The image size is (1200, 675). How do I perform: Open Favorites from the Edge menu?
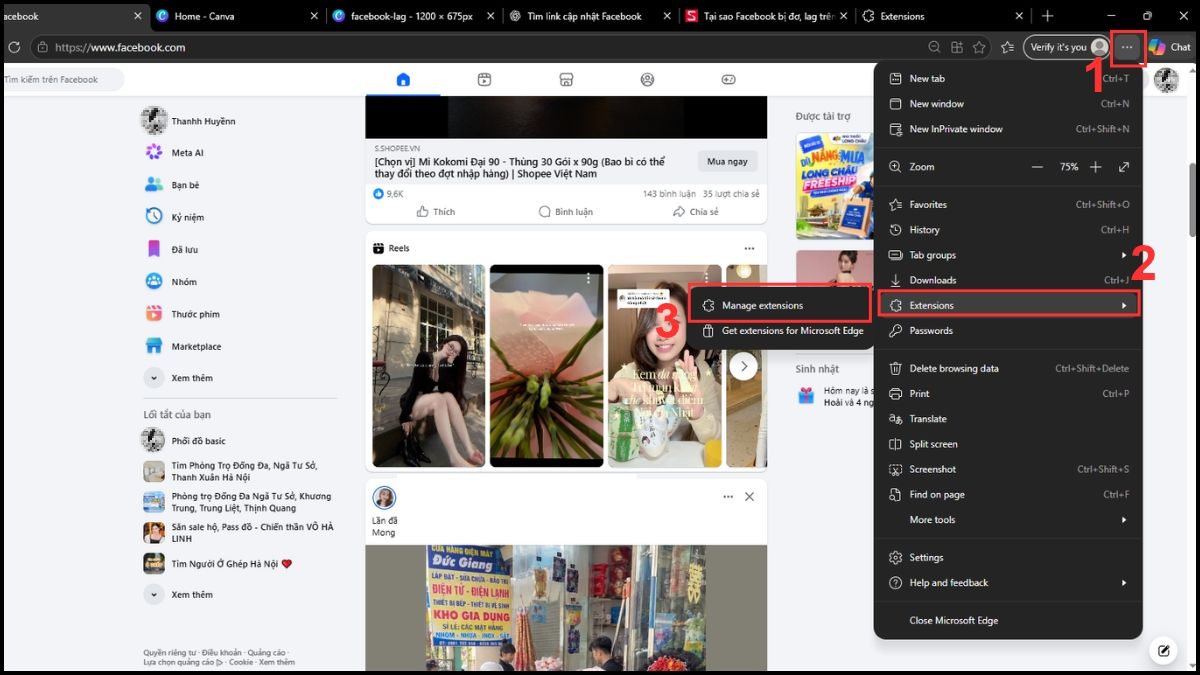tap(1008, 204)
